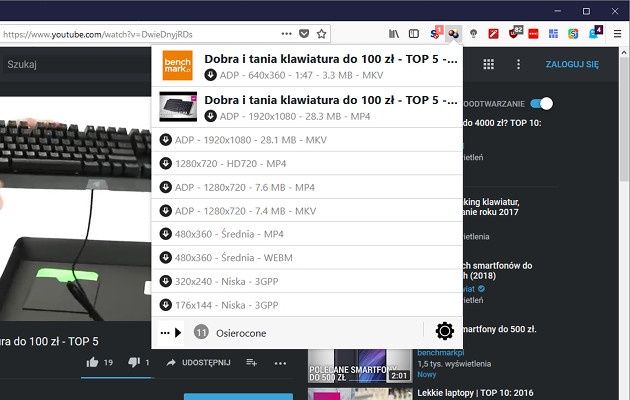Toggle Firefox sidebar icon

[414, 34]
